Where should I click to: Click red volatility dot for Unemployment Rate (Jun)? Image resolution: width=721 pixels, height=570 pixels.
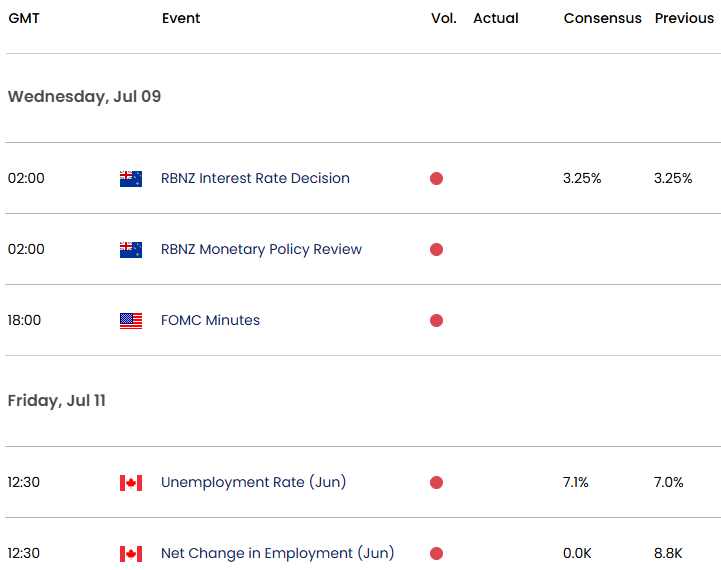(x=436, y=483)
